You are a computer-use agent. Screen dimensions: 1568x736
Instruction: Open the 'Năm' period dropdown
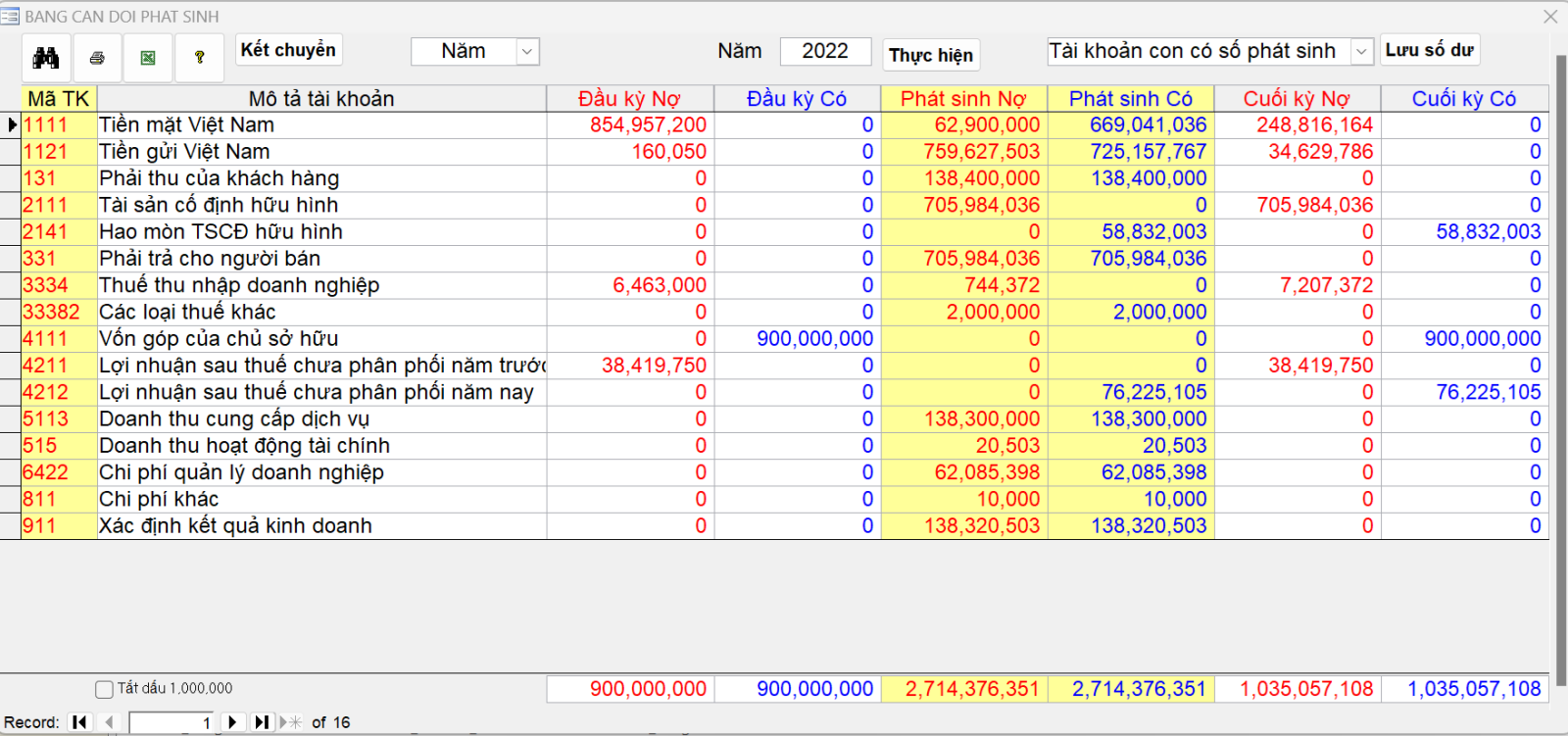point(527,52)
